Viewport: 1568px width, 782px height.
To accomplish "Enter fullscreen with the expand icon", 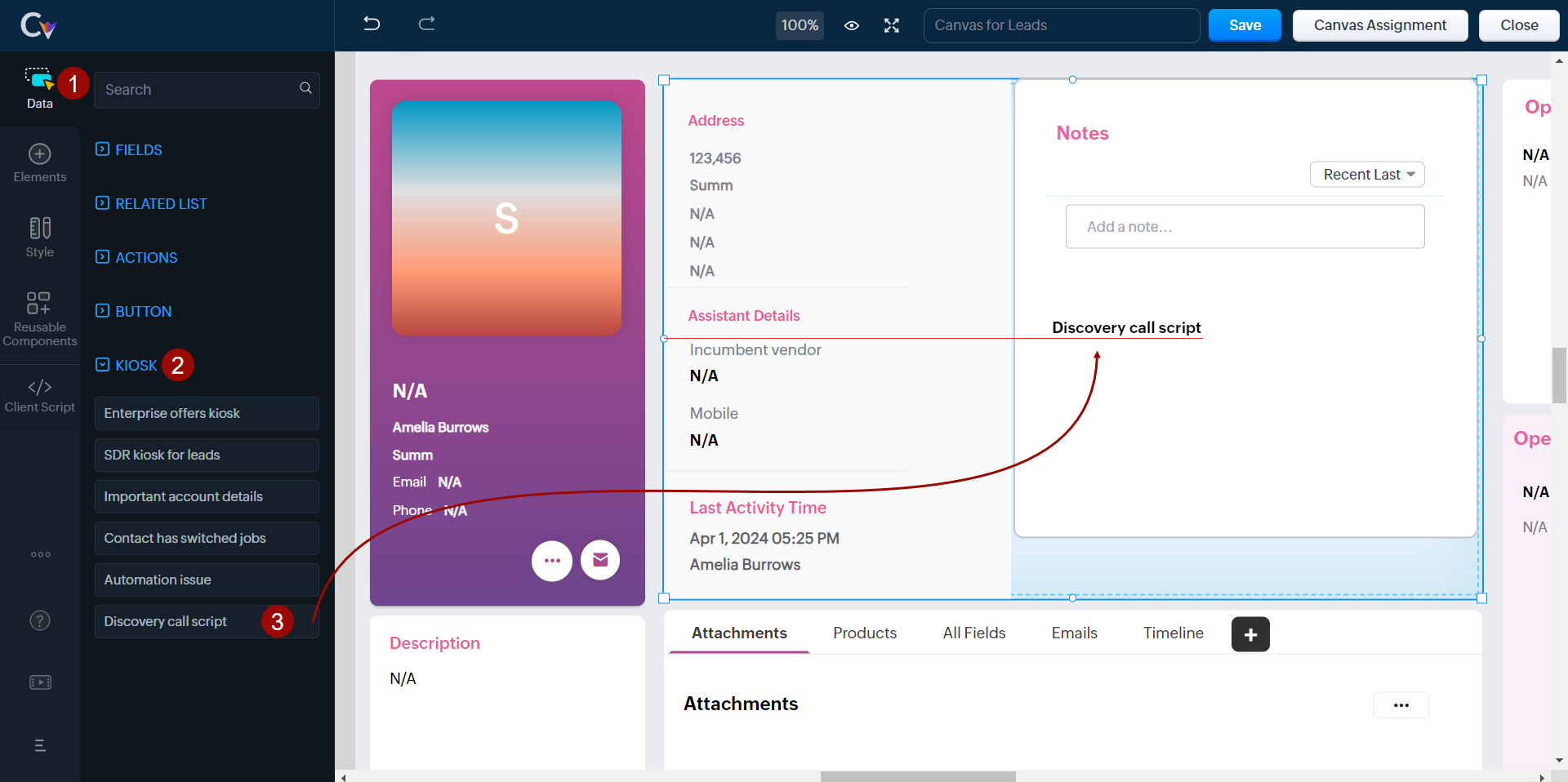I will (891, 25).
